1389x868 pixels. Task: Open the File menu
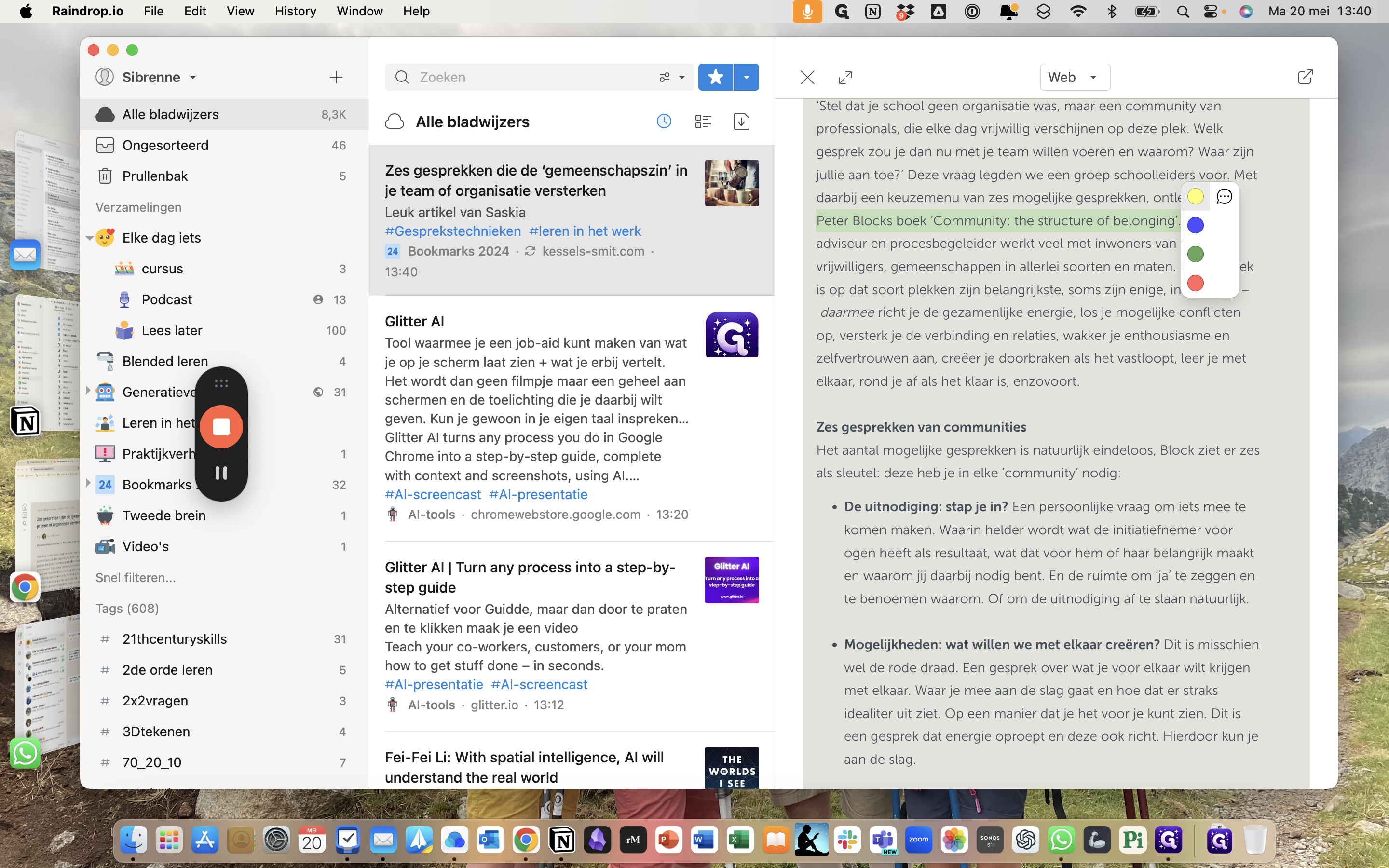coord(153,11)
